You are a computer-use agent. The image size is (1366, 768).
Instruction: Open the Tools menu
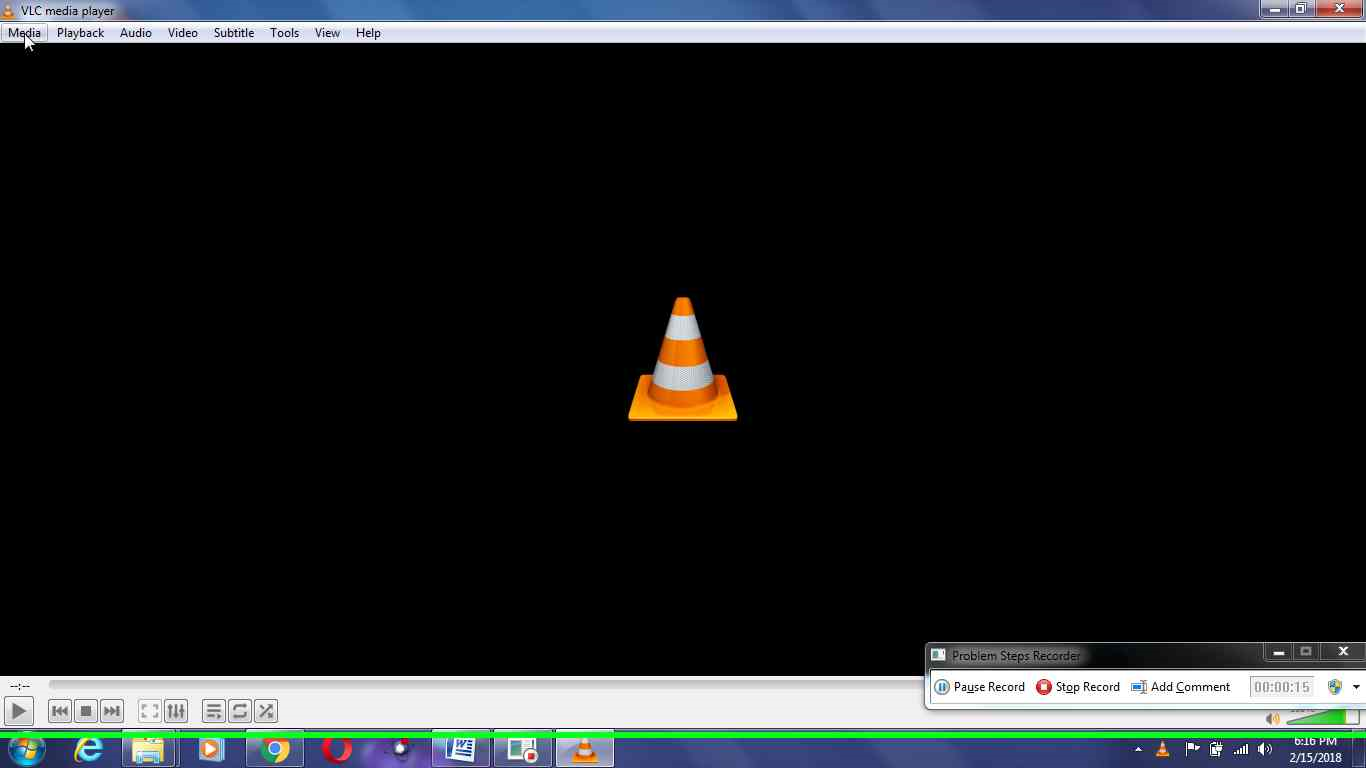point(284,33)
